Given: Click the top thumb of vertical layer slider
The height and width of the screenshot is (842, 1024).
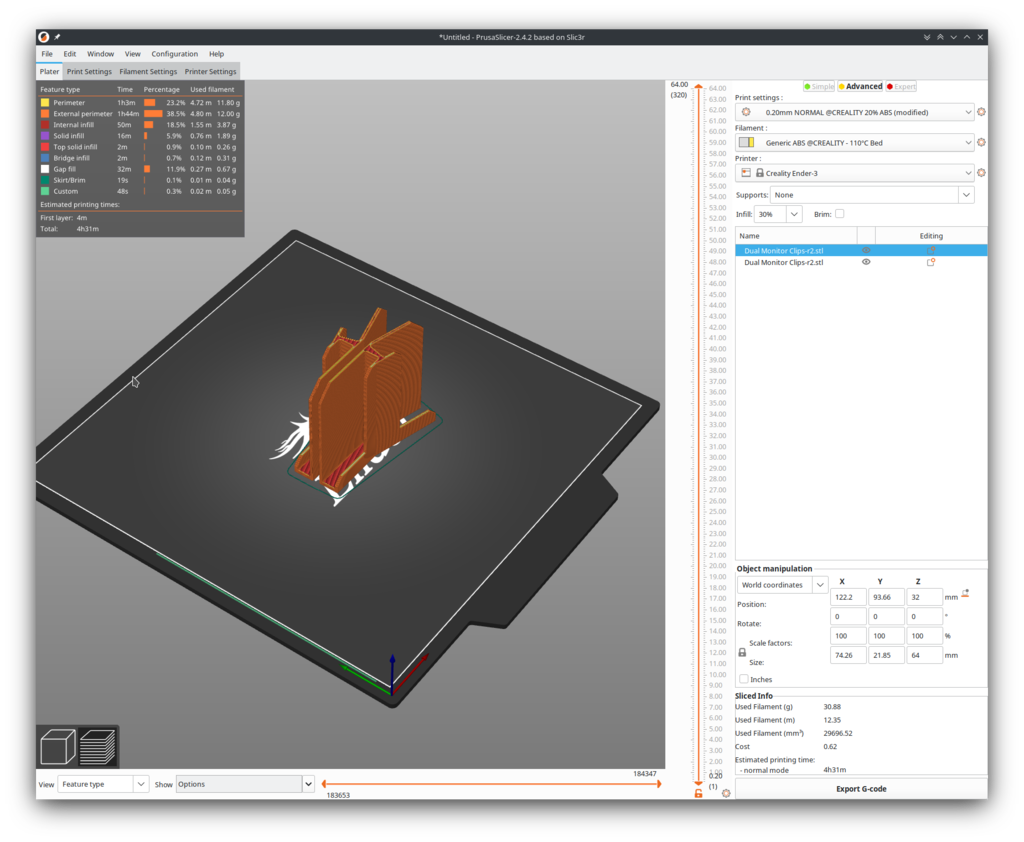Looking at the screenshot, I should point(698,86).
